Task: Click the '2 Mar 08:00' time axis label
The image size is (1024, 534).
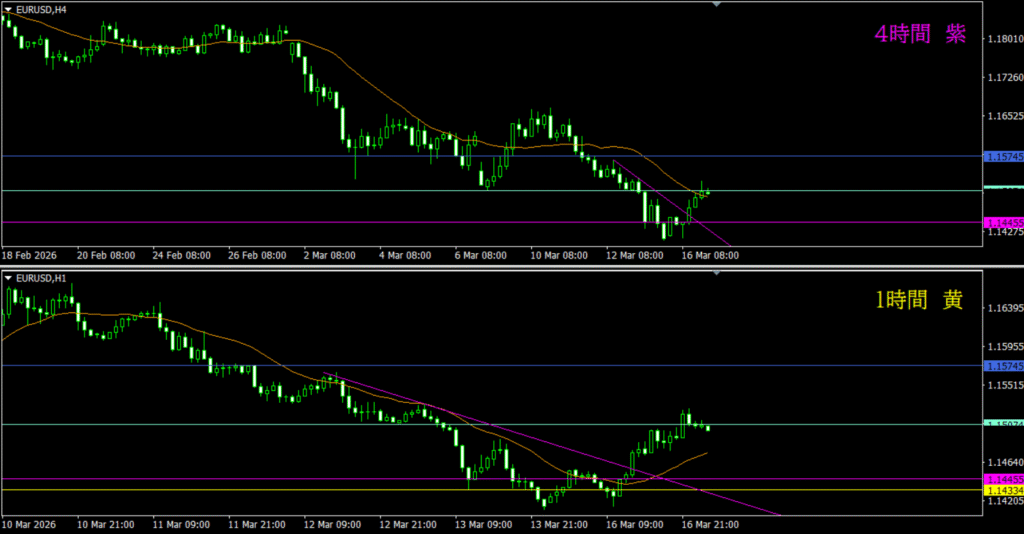Action: click(x=331, y=256)
